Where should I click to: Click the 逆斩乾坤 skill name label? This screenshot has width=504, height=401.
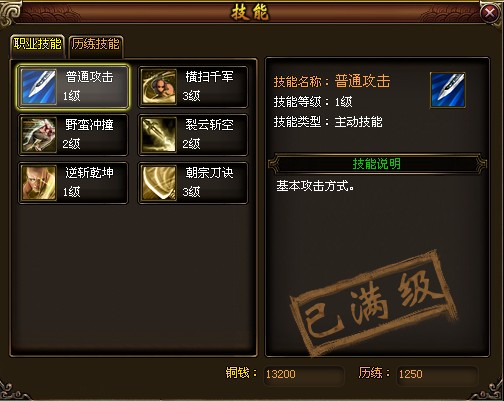click(x=89, y=173)
